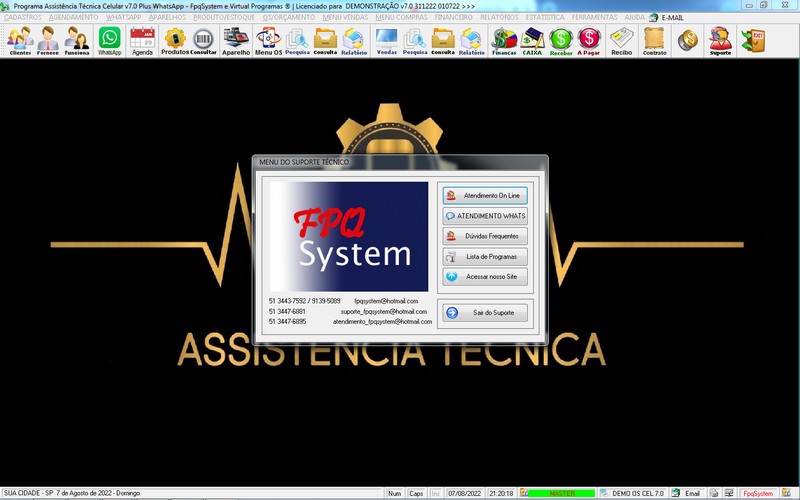Open the Recibo receipt icon
The height and width of the screenshot is (500, 800).
(x=621, y=41)
